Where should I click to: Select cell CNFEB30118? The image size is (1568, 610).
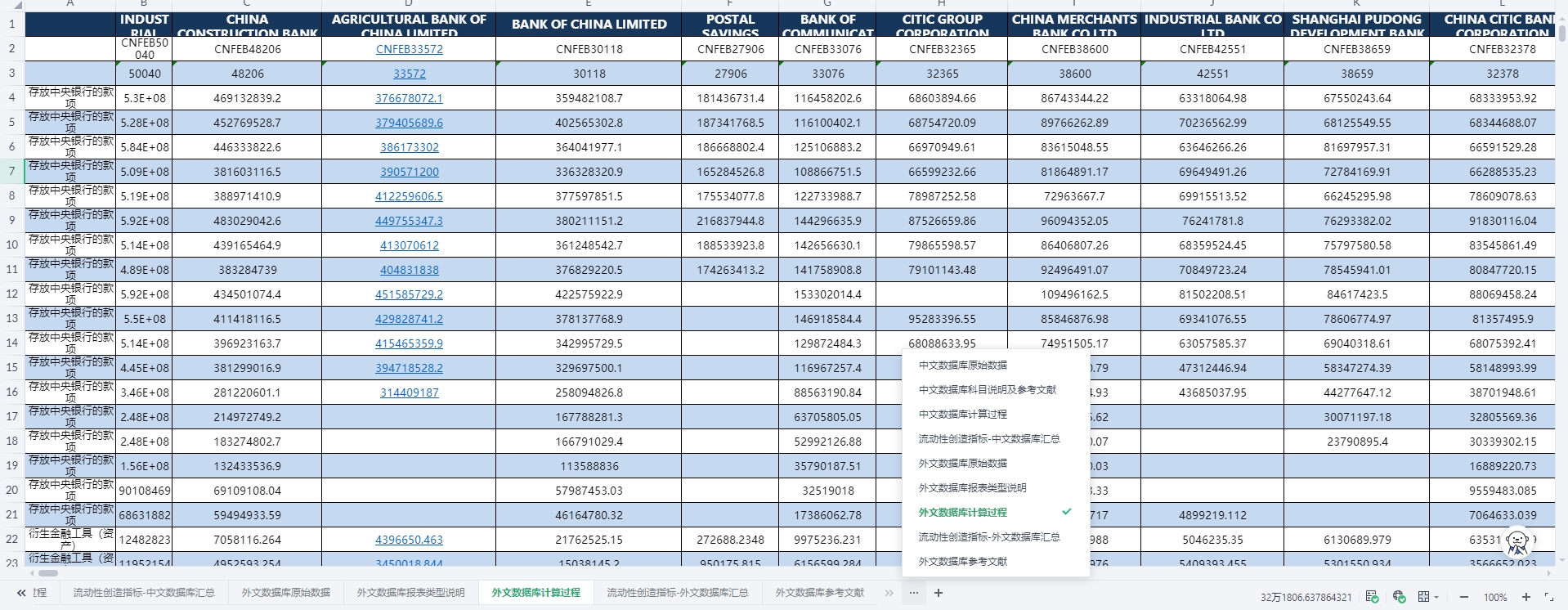589,49
